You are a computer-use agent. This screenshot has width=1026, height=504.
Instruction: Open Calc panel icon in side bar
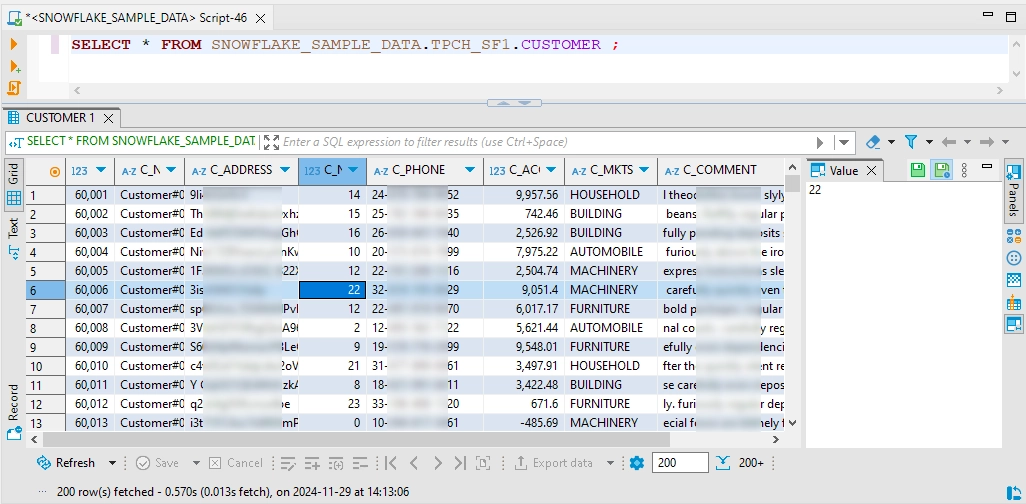point(1013,236)
